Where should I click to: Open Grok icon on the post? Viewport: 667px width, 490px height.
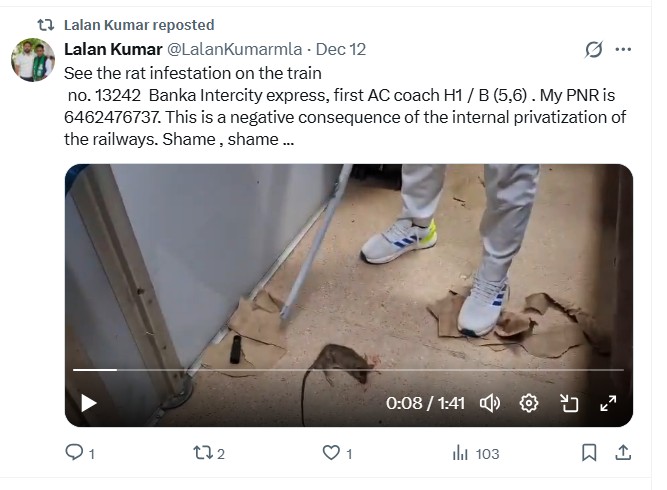pyautogui.click(x=593, y=49)
